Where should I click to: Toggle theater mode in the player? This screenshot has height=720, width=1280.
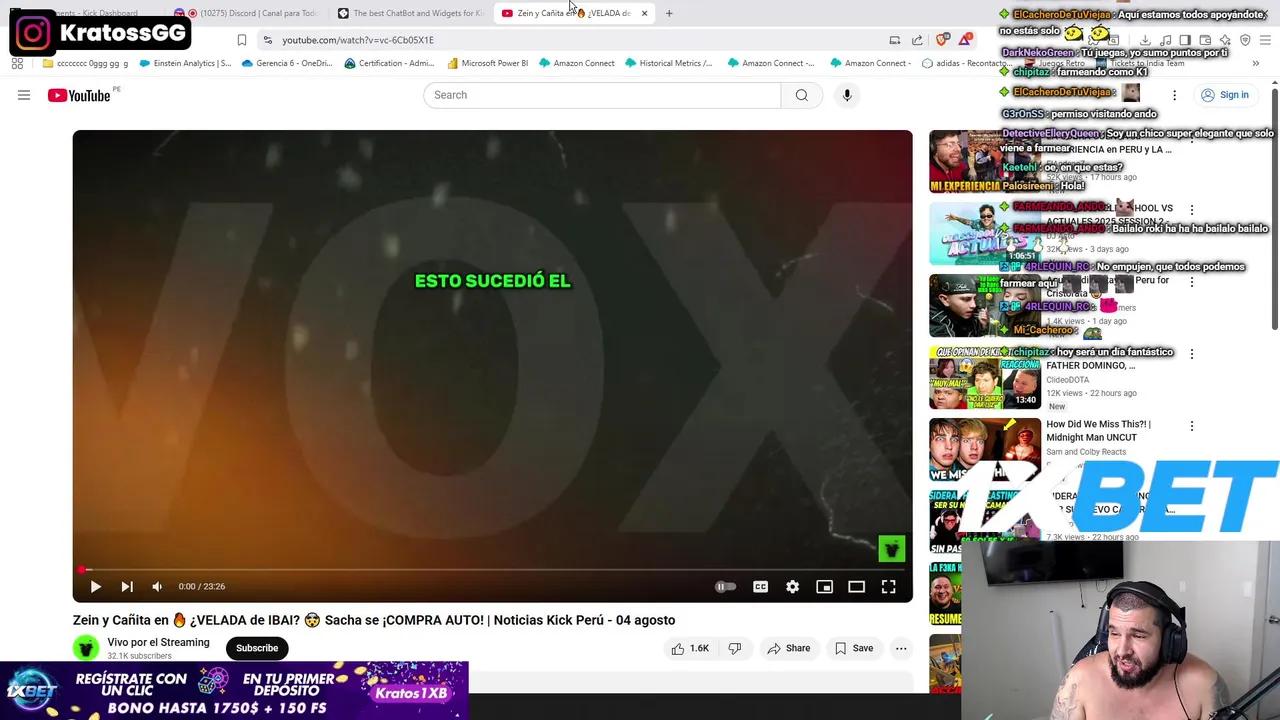click(x=856, y=587)
